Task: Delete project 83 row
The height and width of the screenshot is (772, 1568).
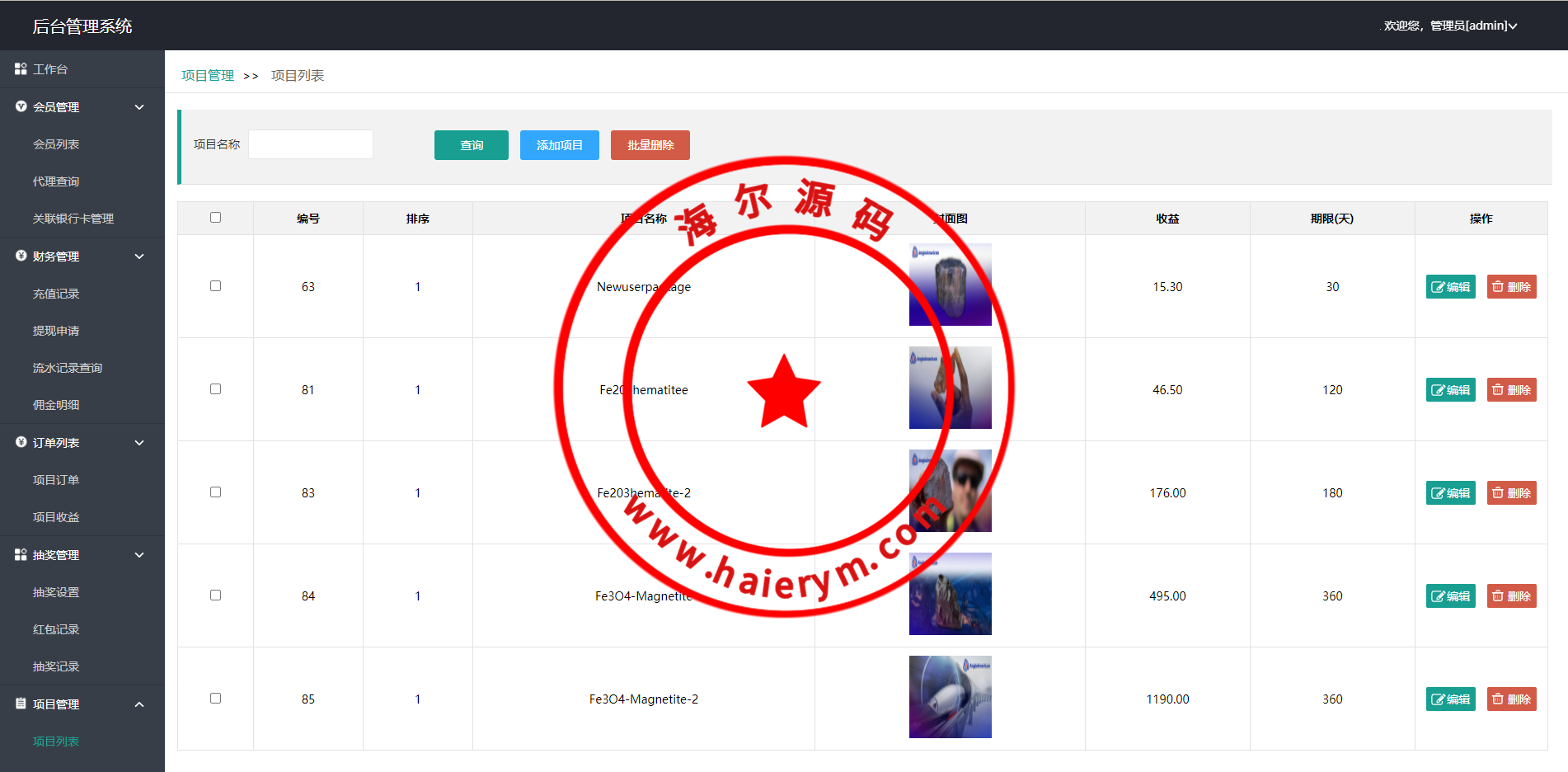Action: (x=1512, y=493)
